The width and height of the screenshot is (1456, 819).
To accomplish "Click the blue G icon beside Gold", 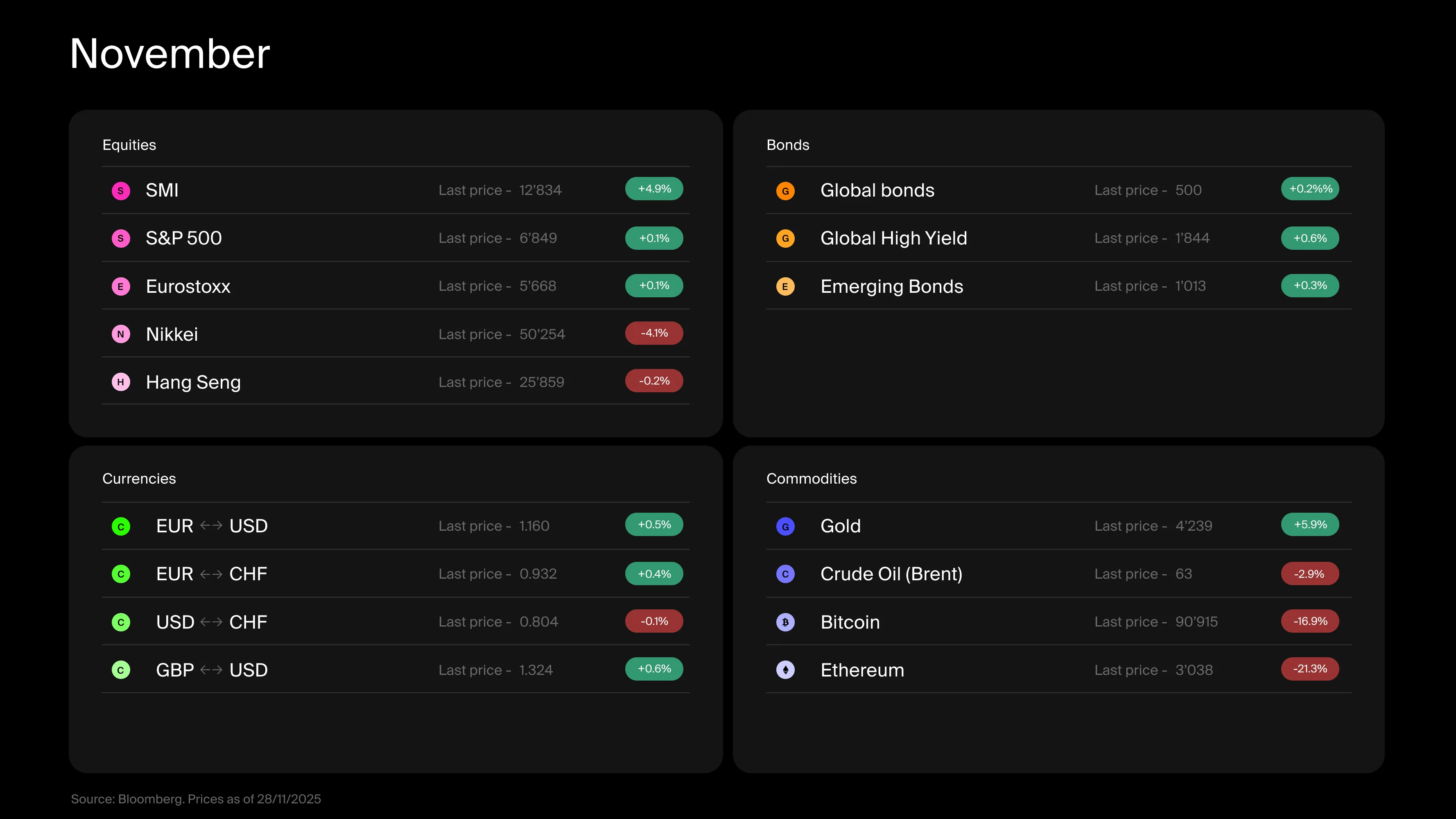I will (x=785, y=526).
